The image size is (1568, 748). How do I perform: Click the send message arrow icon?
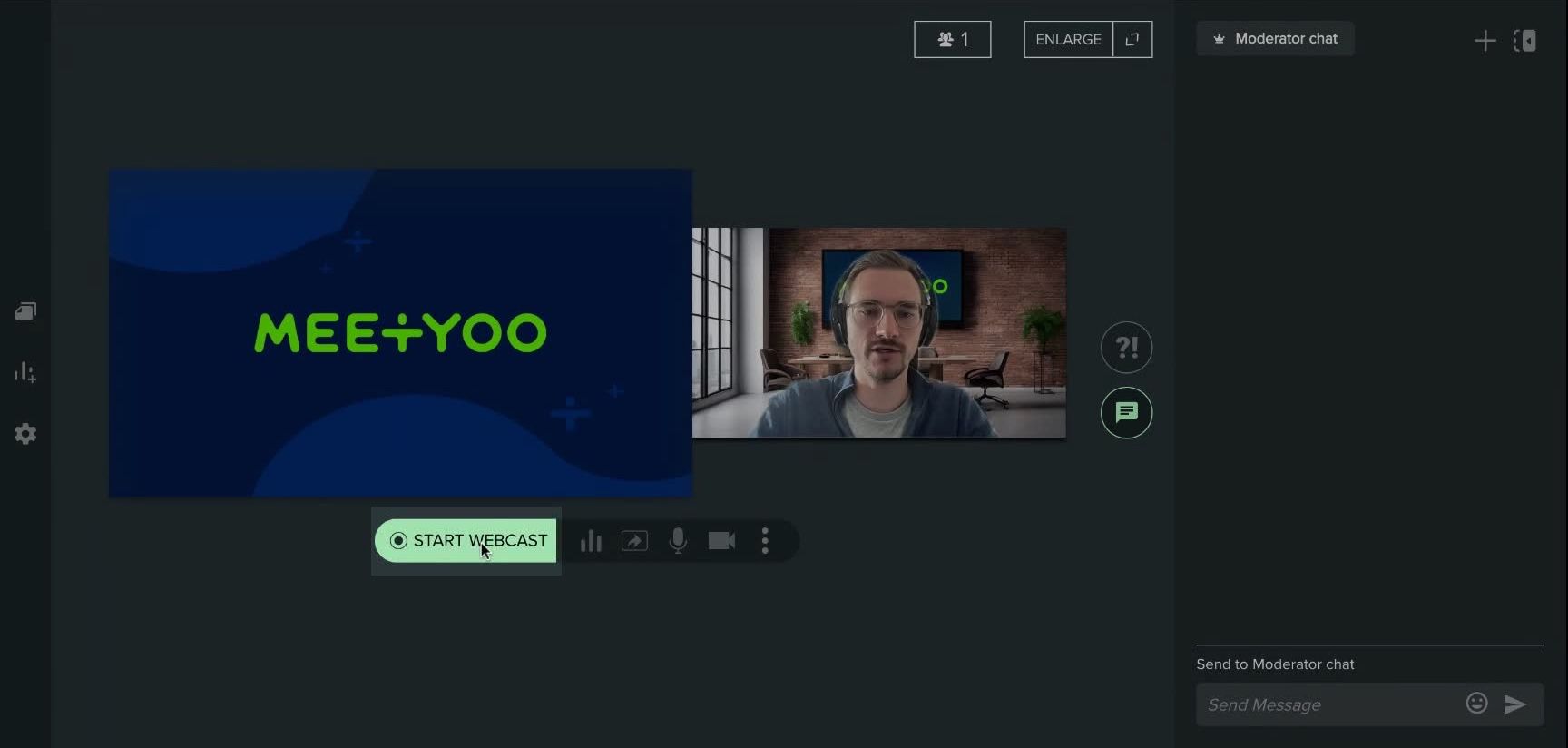(x=1515, y=704)
